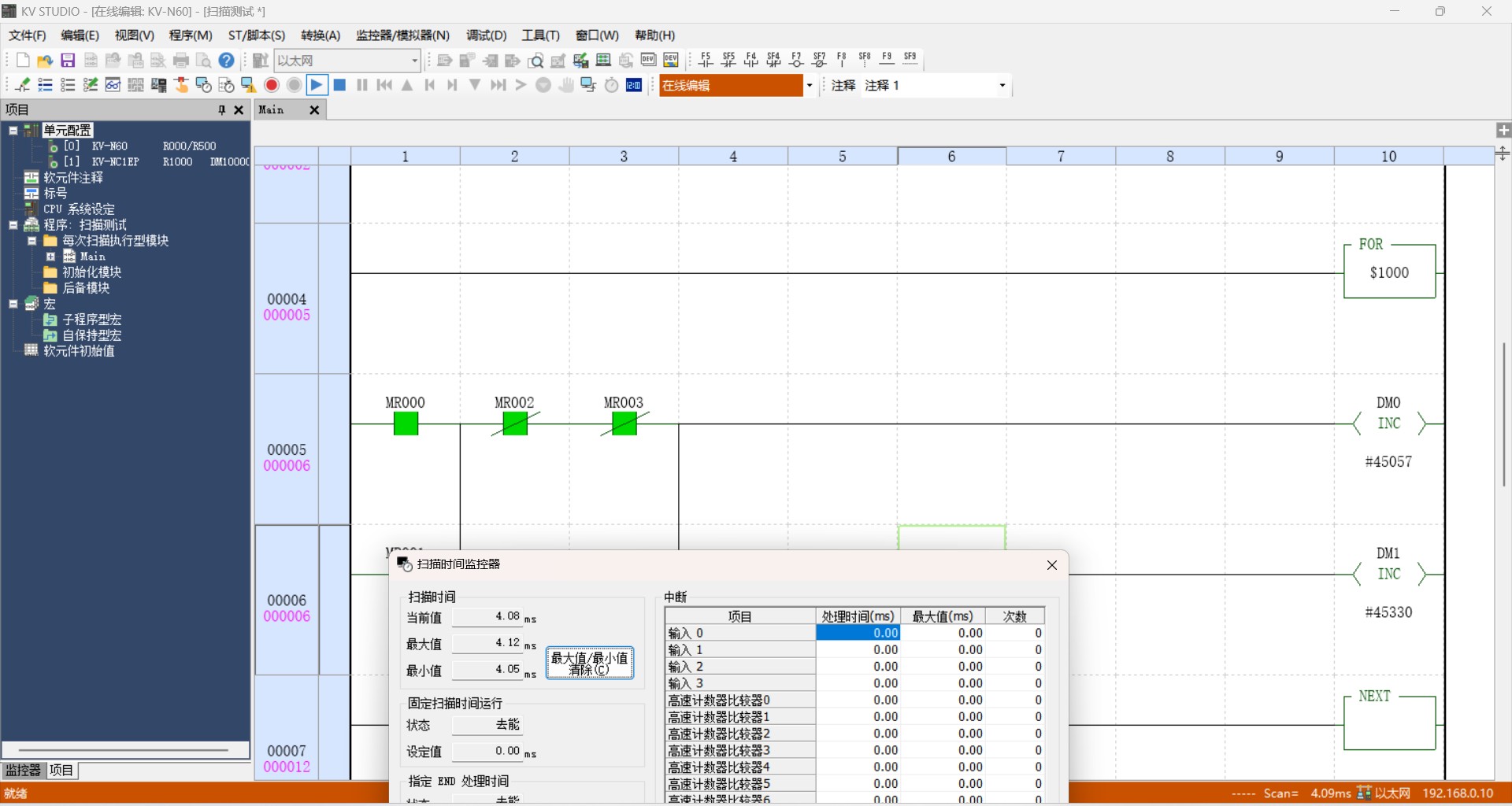Click the colored DEV device icon

coord(671,61)
